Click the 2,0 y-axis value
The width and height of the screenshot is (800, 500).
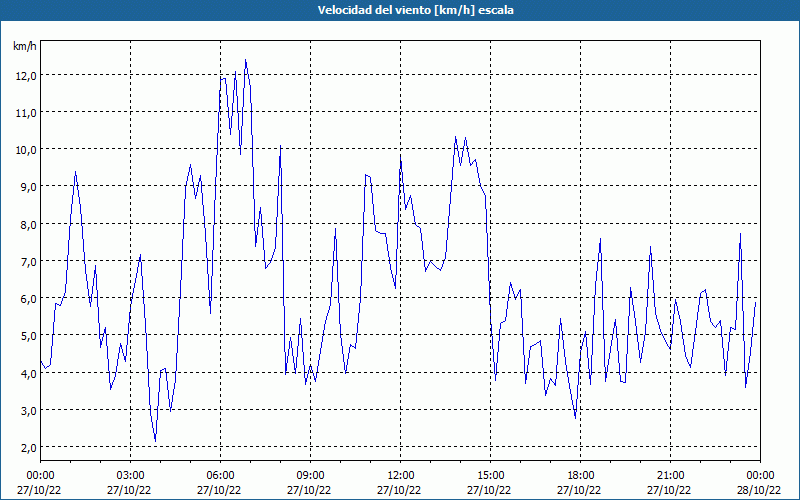[x=29, y=448]
